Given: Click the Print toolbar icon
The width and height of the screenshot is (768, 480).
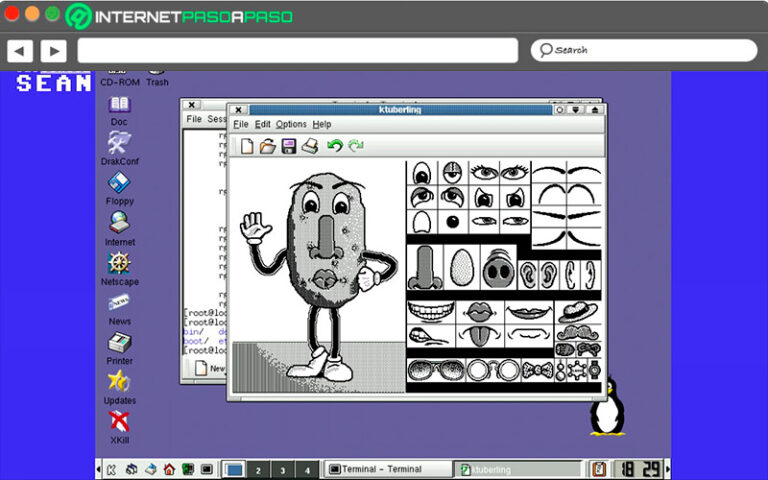Looking at the screenshot, I should coord(310,146).
